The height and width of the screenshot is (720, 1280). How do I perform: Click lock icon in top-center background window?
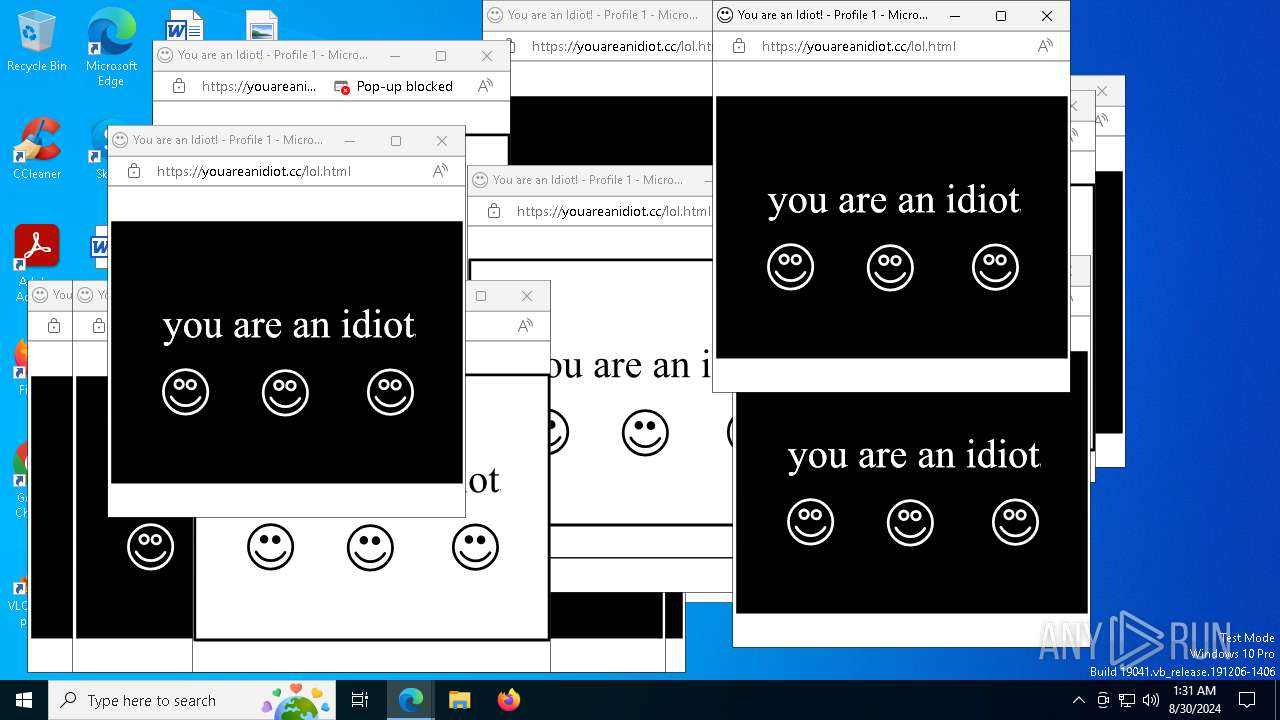509,46
